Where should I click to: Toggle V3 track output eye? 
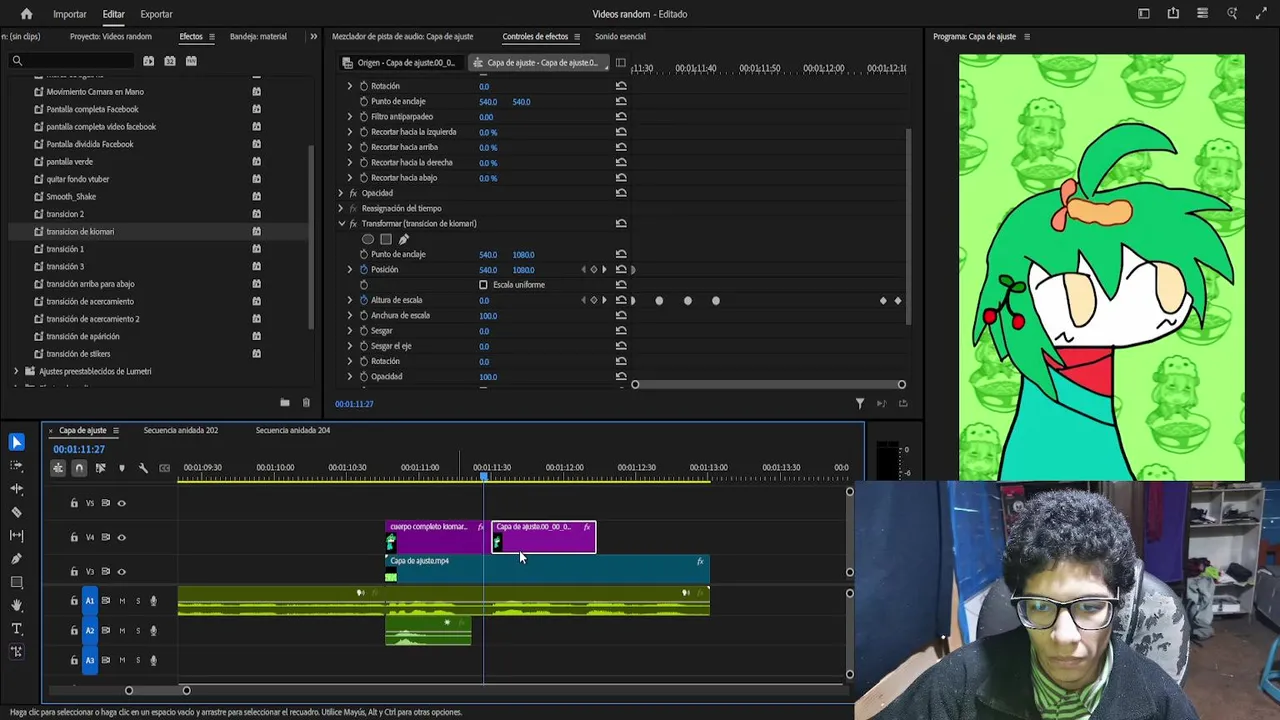point(122,572)
